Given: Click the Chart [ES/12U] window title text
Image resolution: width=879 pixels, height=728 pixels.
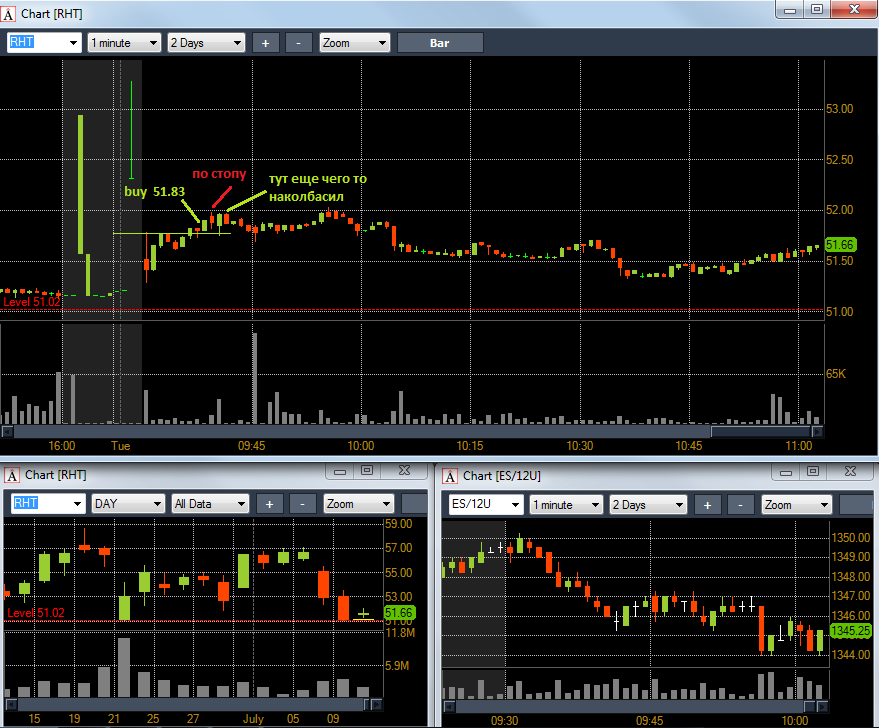Looking at the screenshot, I should click(x=502, y=476).
